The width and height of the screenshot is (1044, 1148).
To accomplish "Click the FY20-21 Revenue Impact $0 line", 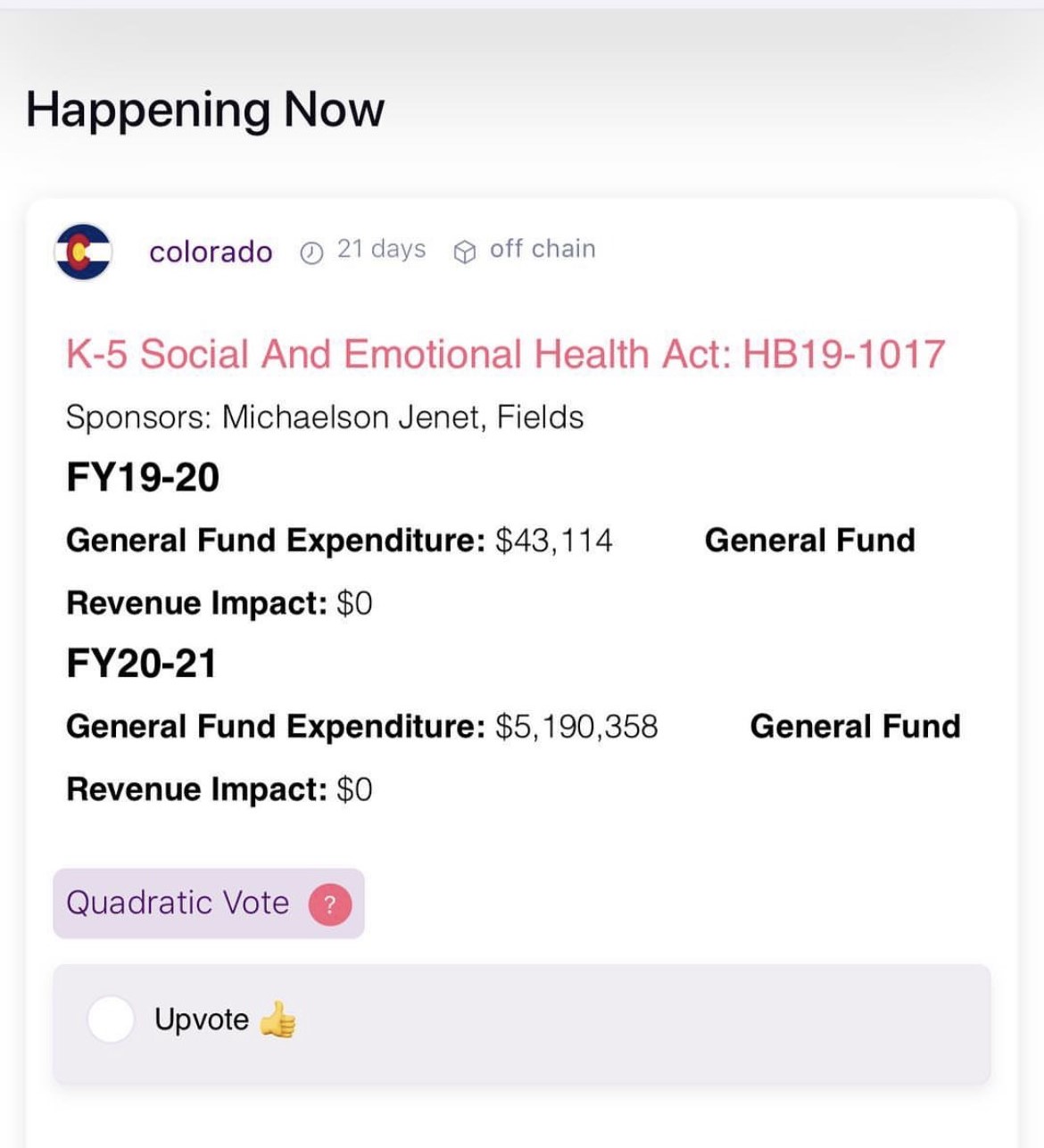I will [x=220, y=789].
